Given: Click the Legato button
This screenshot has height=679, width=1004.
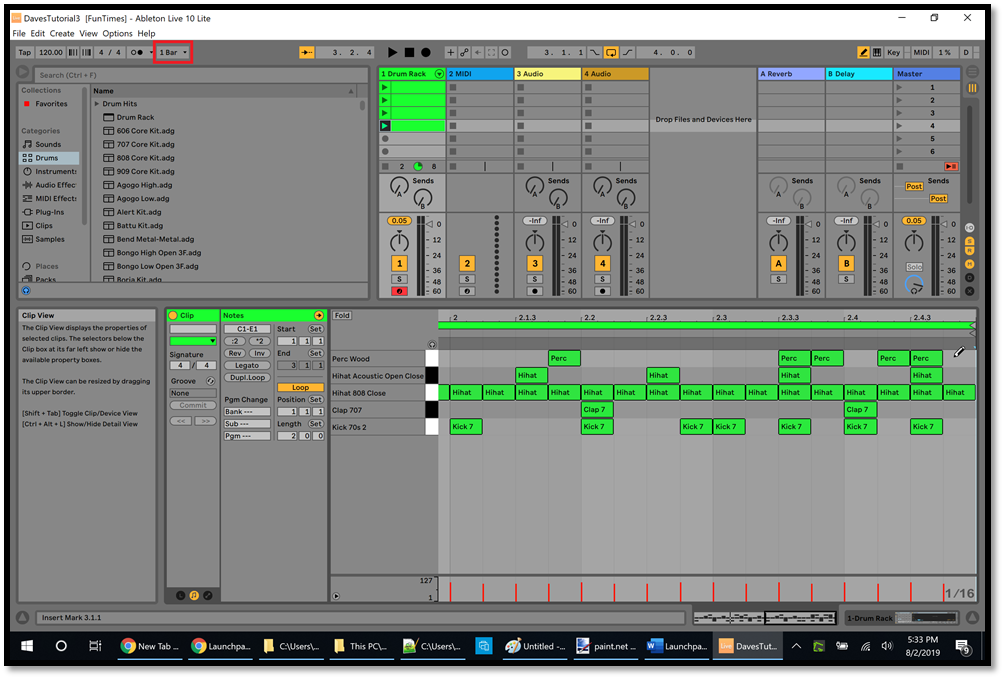Looking at the screenshot, I should [x=247, y=365].
